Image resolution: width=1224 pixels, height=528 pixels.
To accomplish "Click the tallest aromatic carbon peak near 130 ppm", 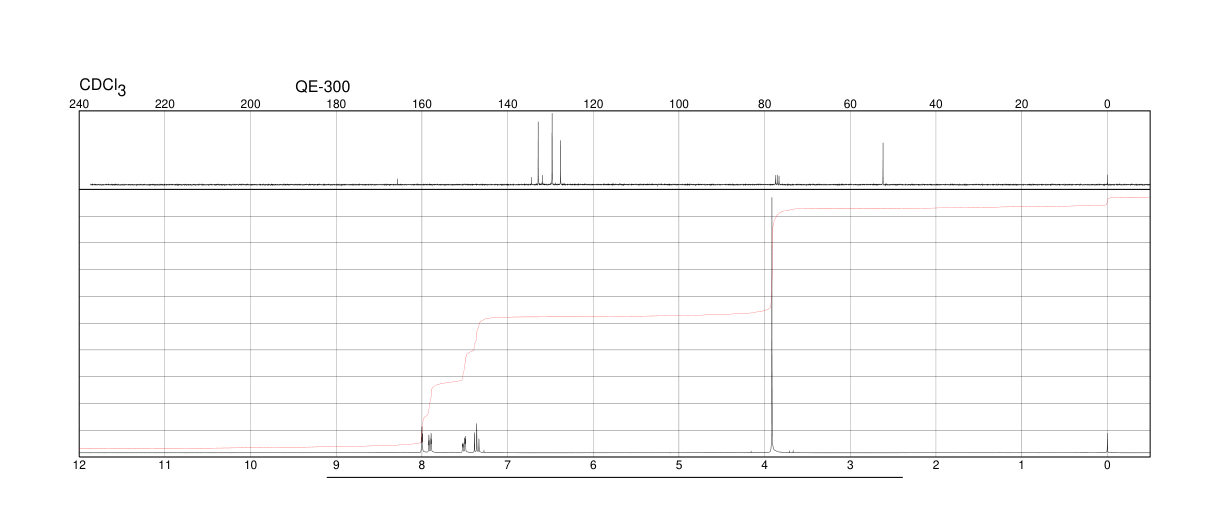I will [x=552, y=149].
